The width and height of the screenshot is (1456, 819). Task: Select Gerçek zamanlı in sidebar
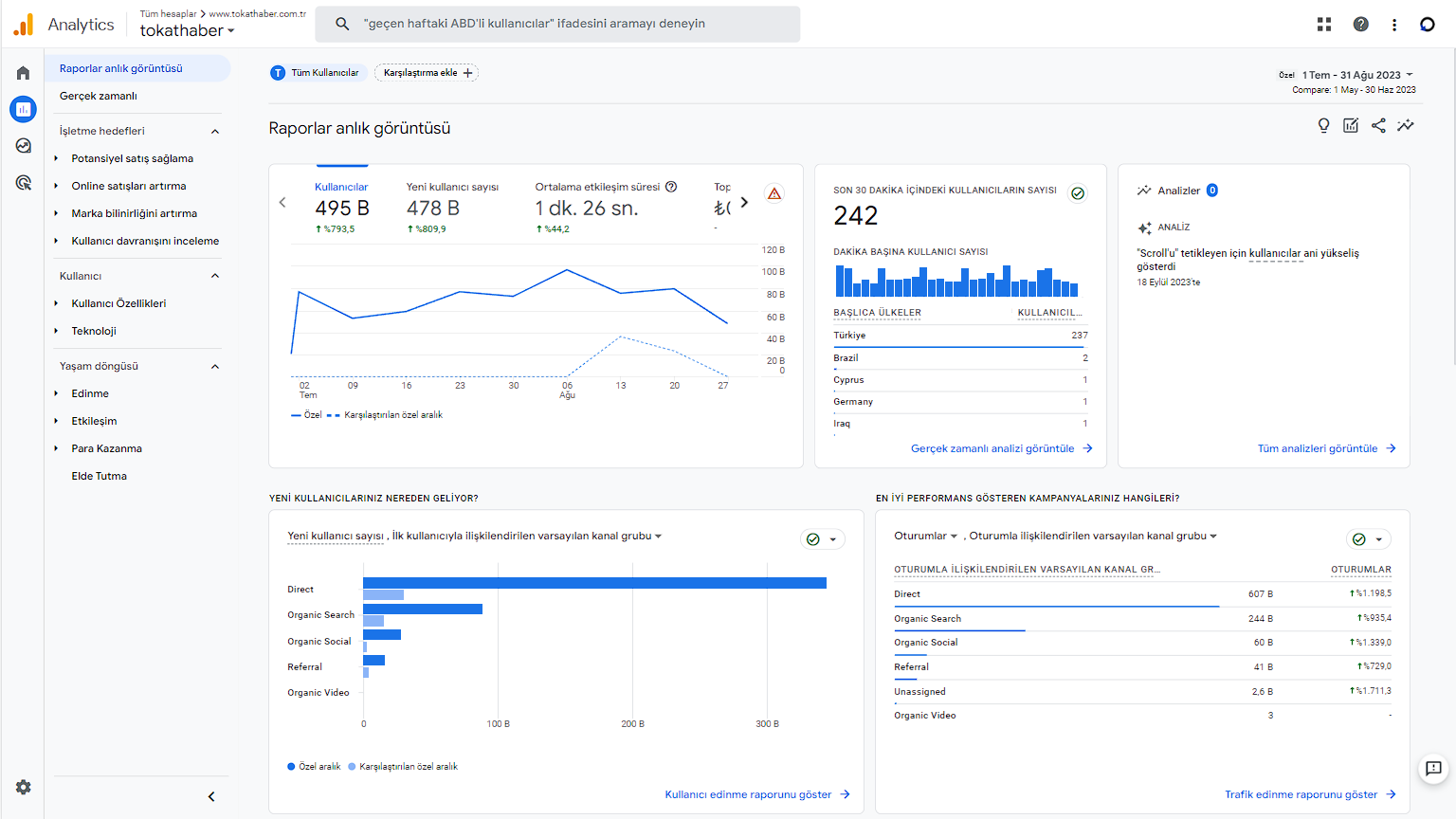click(x=99, y=96)
